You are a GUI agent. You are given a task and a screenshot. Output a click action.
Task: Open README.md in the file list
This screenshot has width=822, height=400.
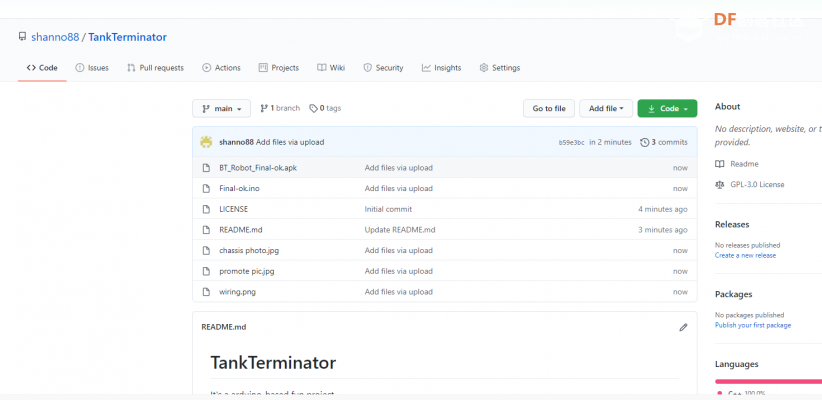[241, 230]
